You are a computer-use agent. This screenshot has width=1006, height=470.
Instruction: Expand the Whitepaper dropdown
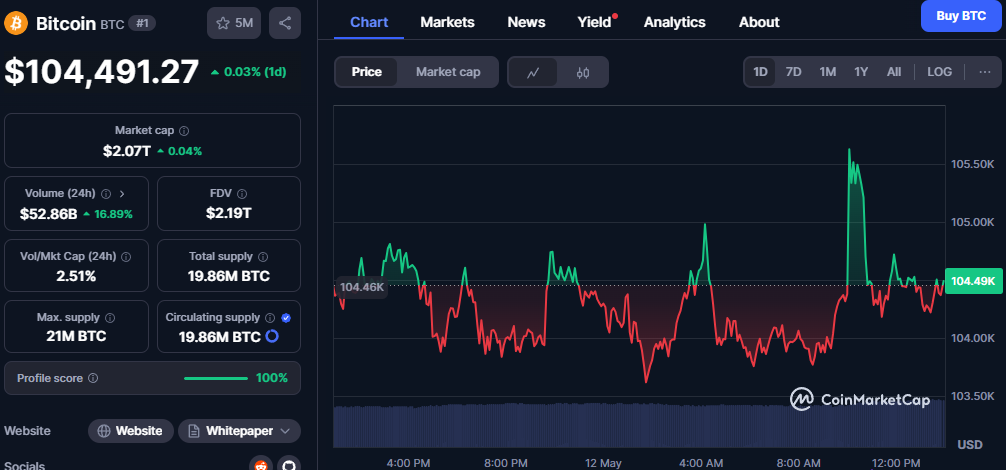[x=239, y=431]
